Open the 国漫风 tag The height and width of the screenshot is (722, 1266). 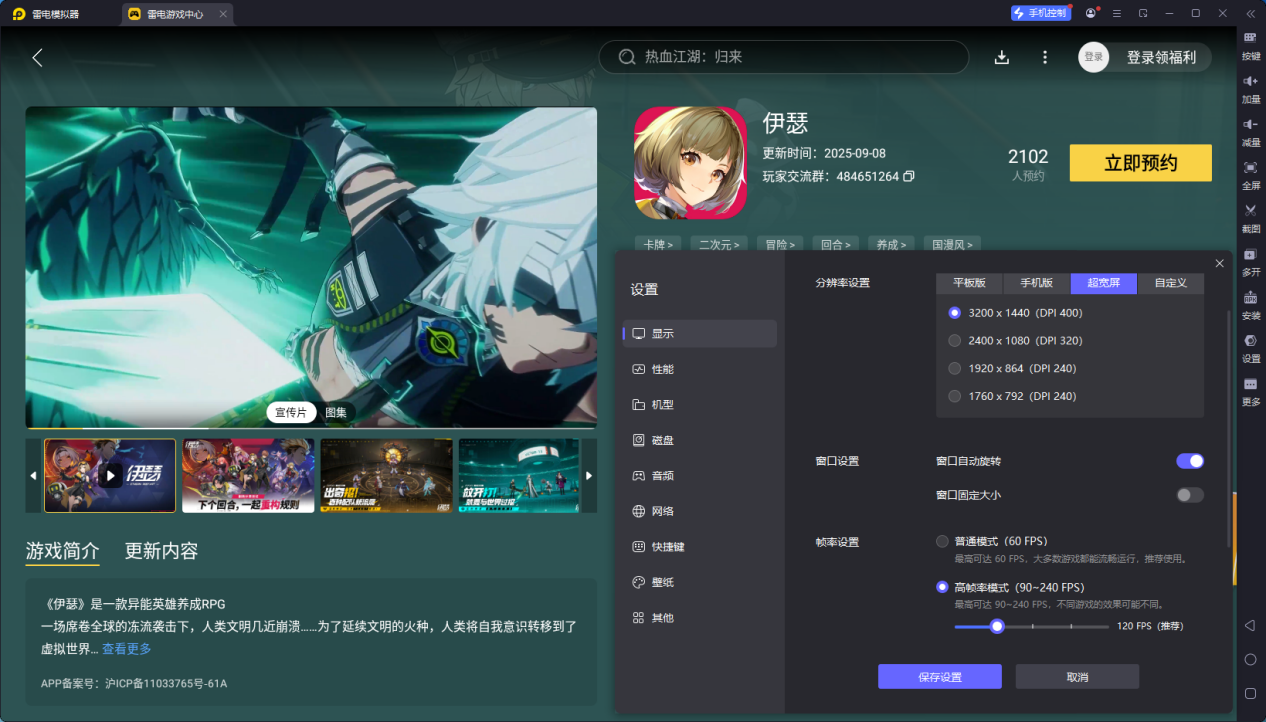click(951, 244)
